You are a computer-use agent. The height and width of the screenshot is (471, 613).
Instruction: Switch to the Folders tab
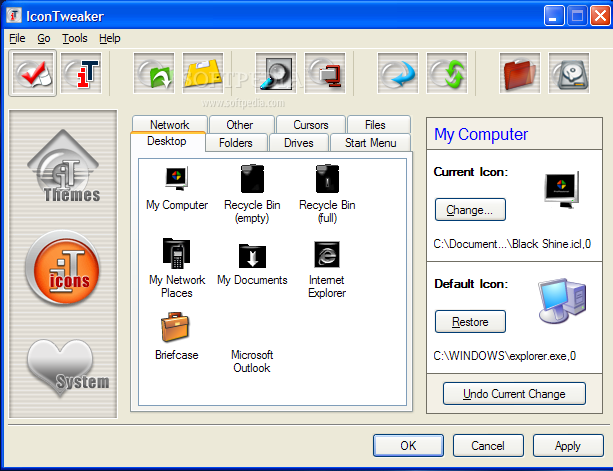pos(236,143)
